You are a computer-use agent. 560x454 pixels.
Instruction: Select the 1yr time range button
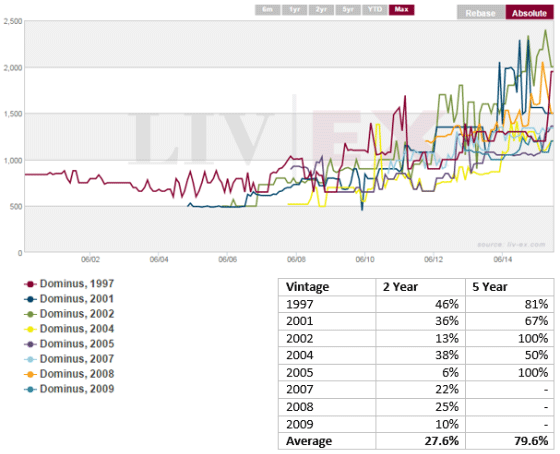(x=294, y=10)
